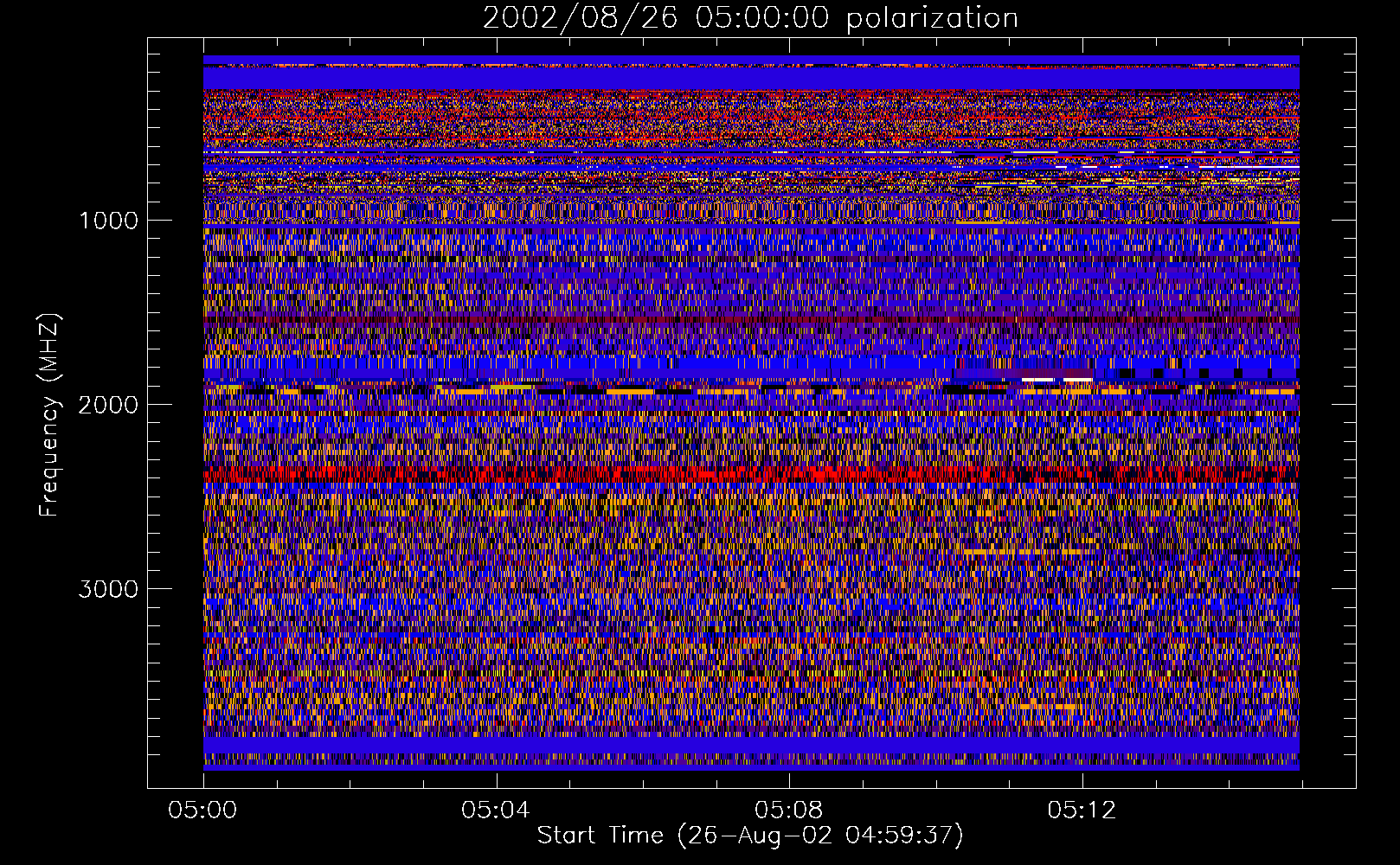Click the plot title '2002/08/26 05:00:00 polarization'
Screen dimensions: 1400x865
[x=750, y=18]
